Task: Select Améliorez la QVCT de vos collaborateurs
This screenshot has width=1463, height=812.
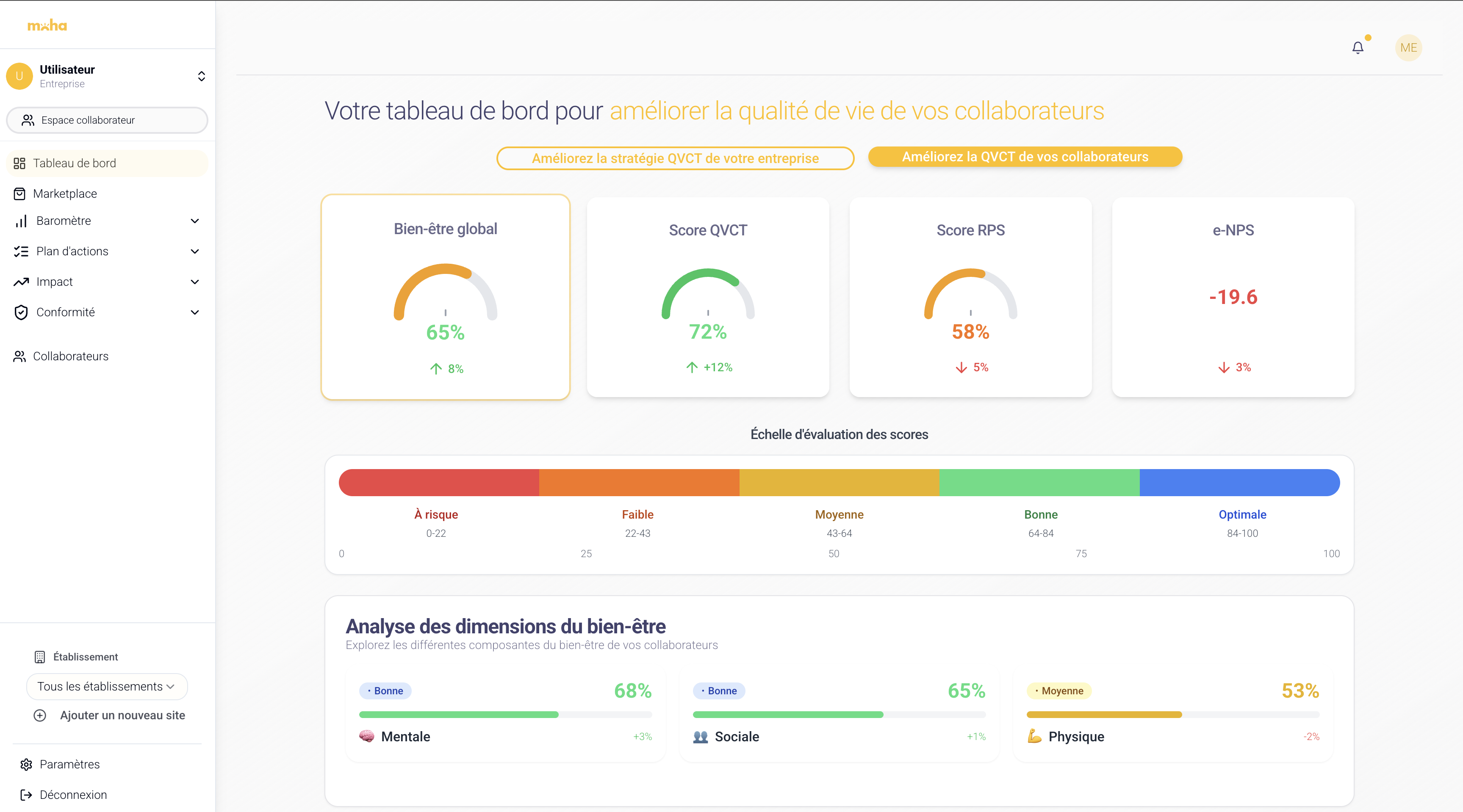Action: coord(1025,157)
